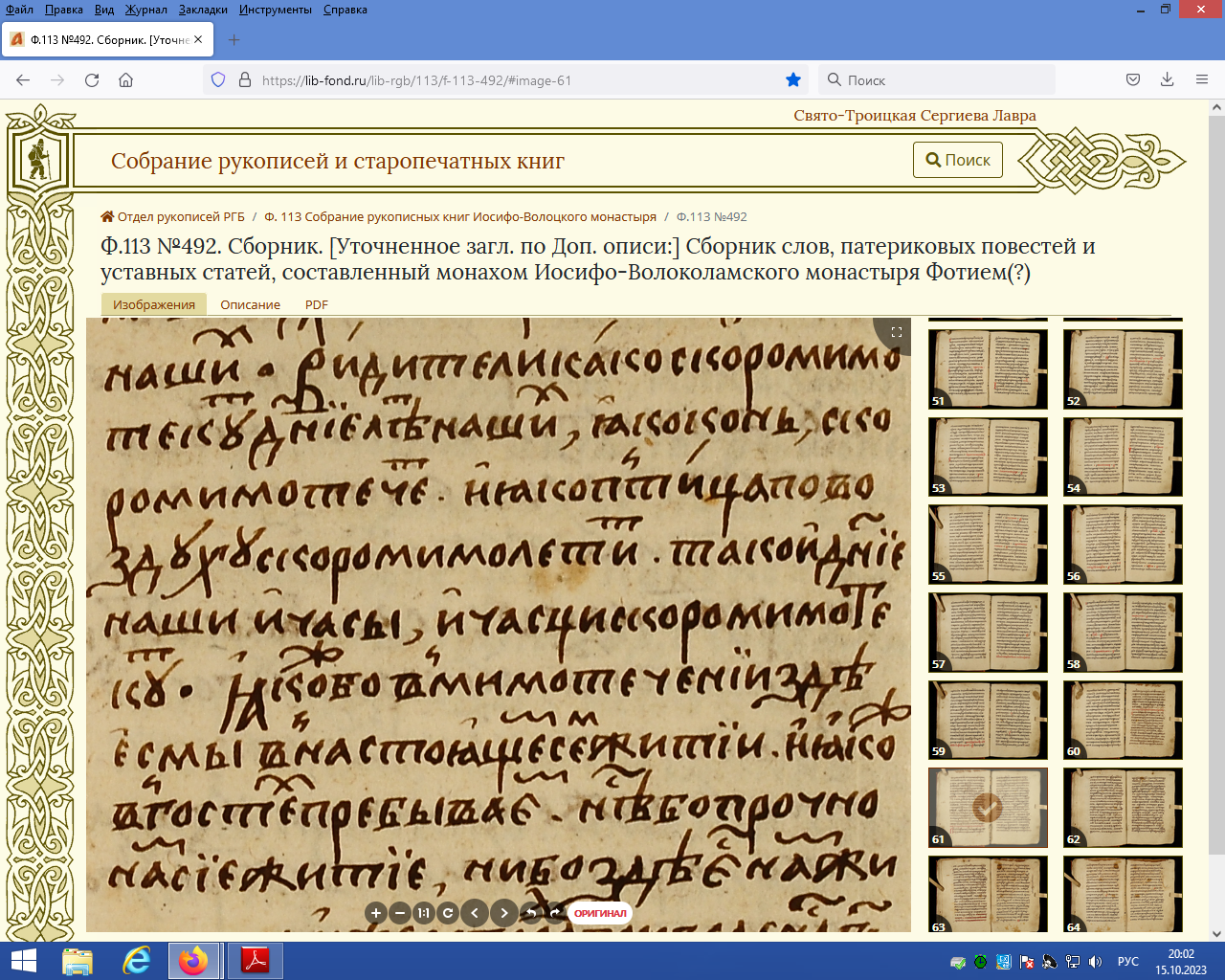Open the Firefox application menu
The image size is (1225, 980).
(x=1202, y=80)
